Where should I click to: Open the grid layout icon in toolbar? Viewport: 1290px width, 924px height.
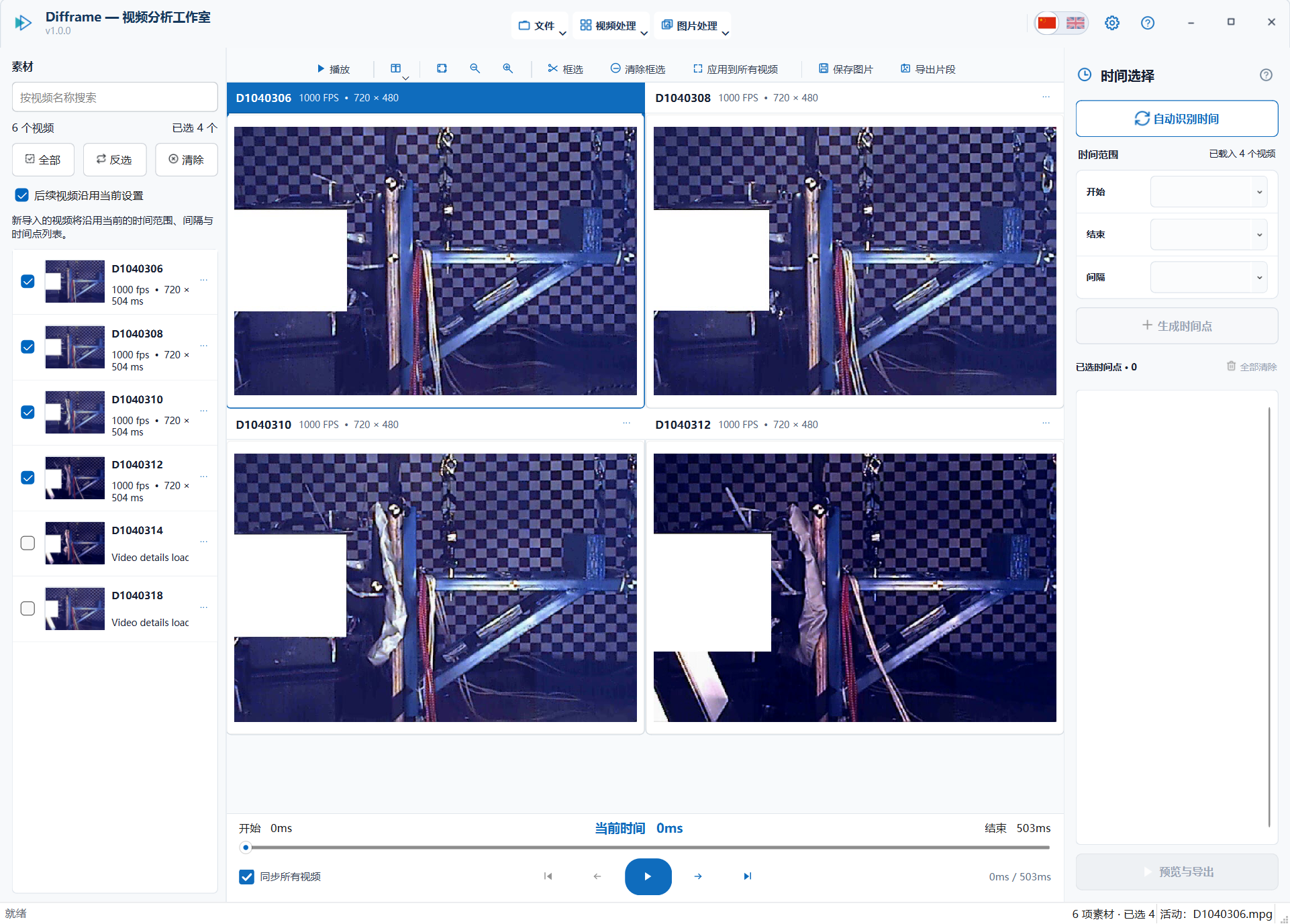click(399, 68)
